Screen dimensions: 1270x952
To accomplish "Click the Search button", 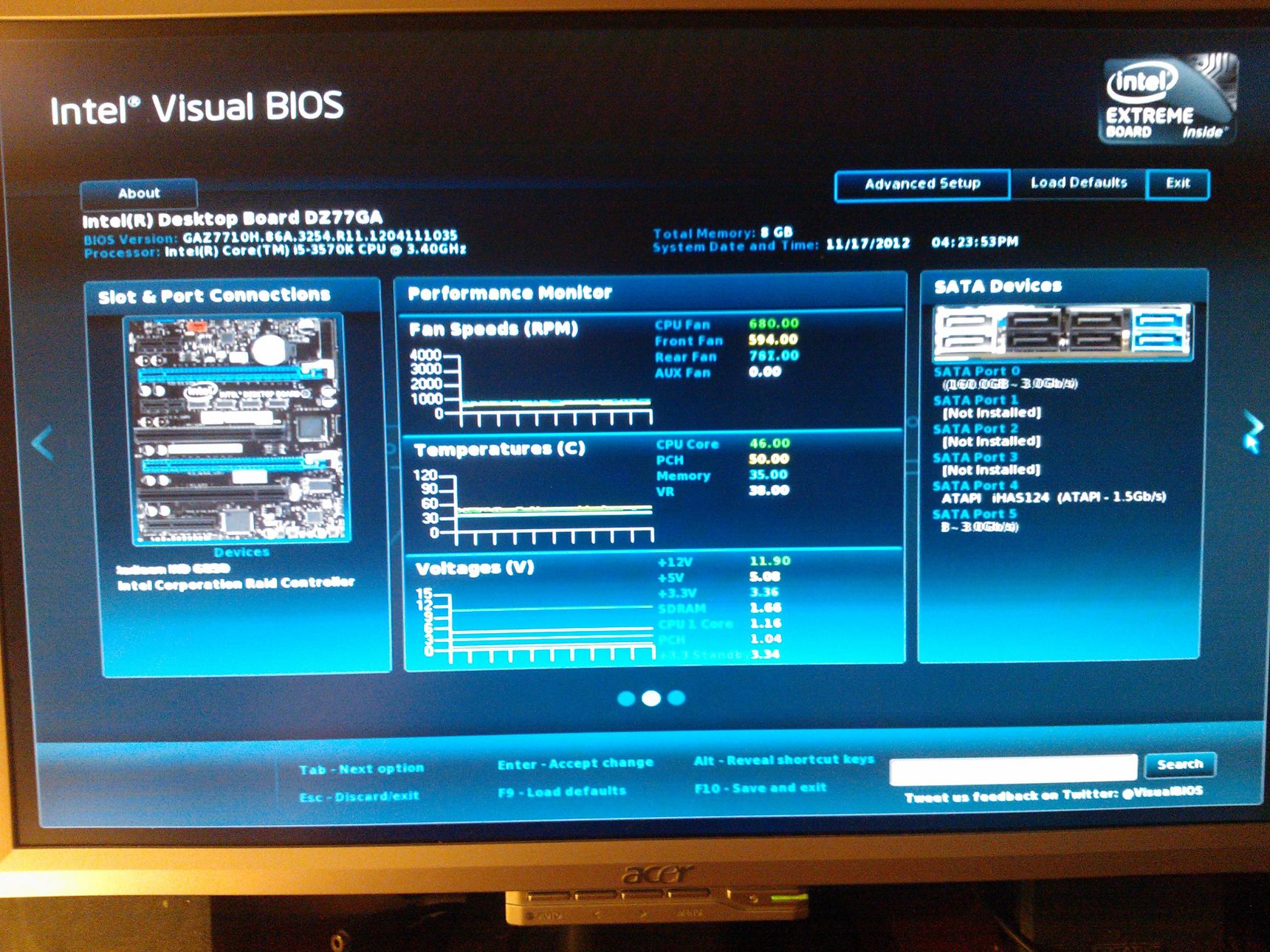I will pos(1179,765).
